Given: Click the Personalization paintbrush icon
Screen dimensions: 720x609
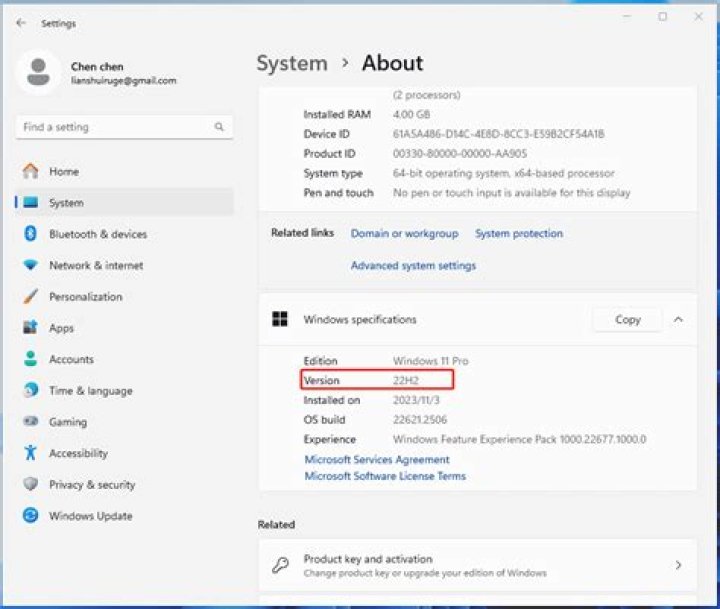Looking at the screenshot, I should [31, 296].
